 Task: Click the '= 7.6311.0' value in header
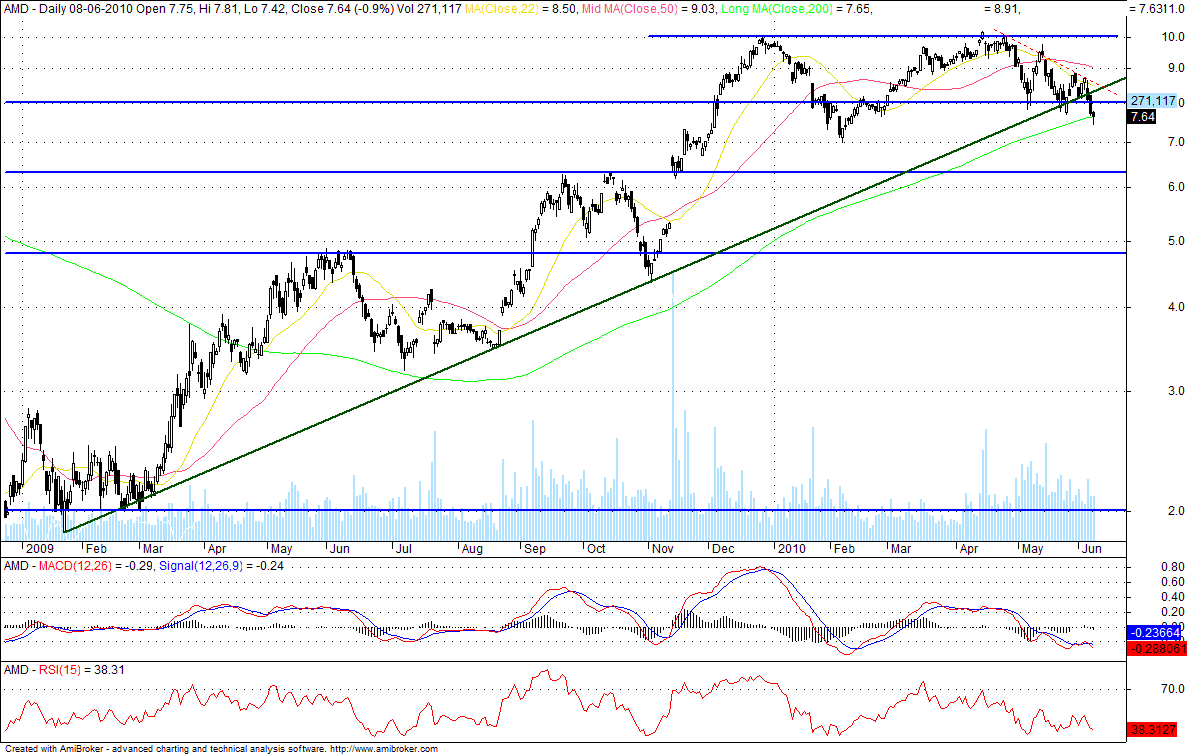1157,9
